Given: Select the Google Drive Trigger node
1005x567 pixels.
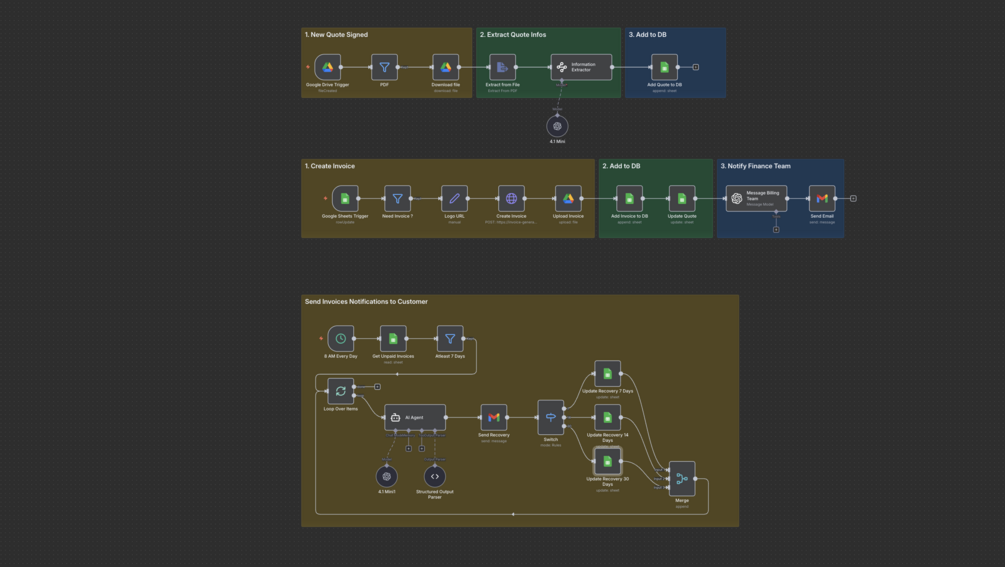Looking at the screenshot, I should 328,67.
